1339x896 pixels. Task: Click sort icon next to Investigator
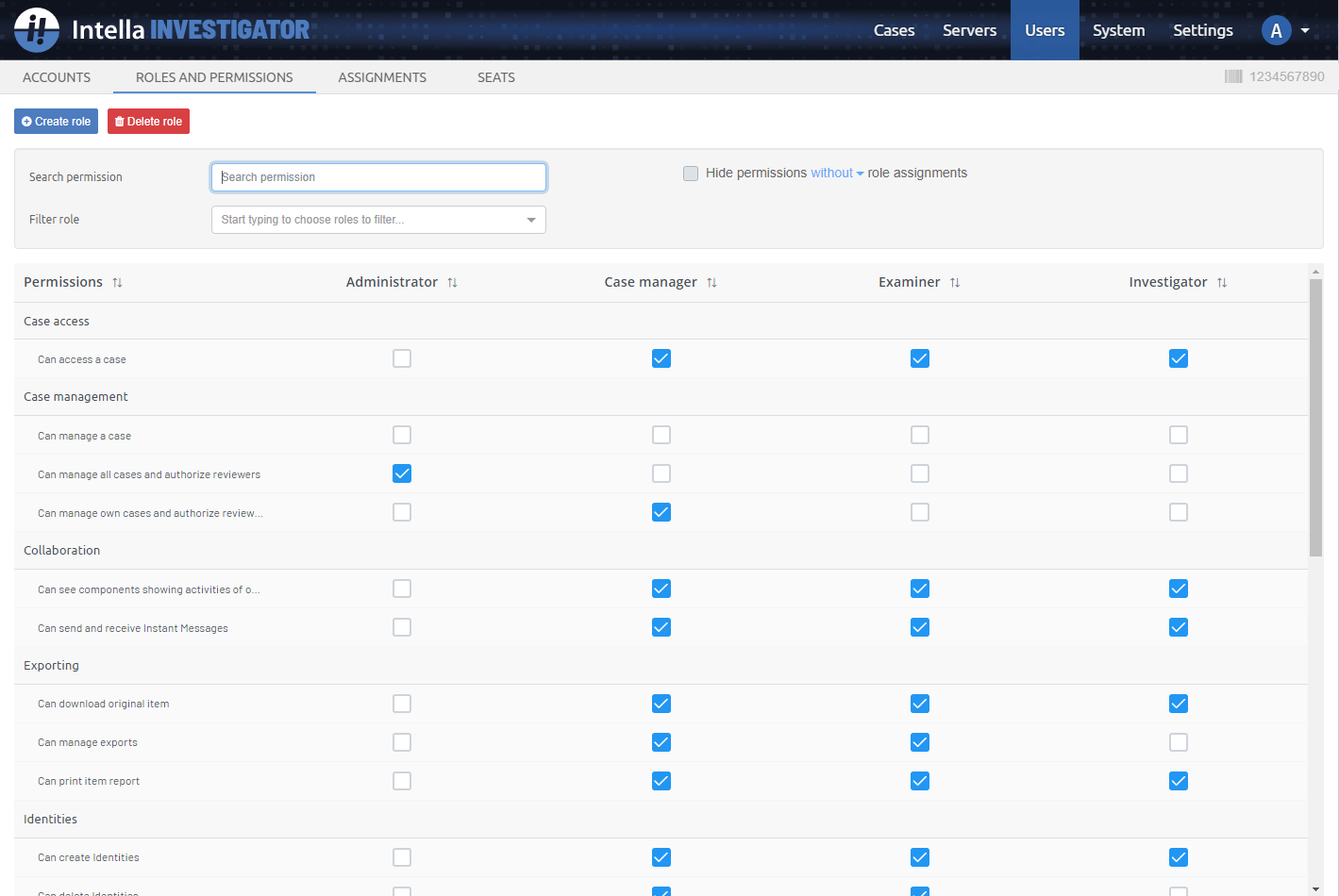click(x=1221, y=283)
